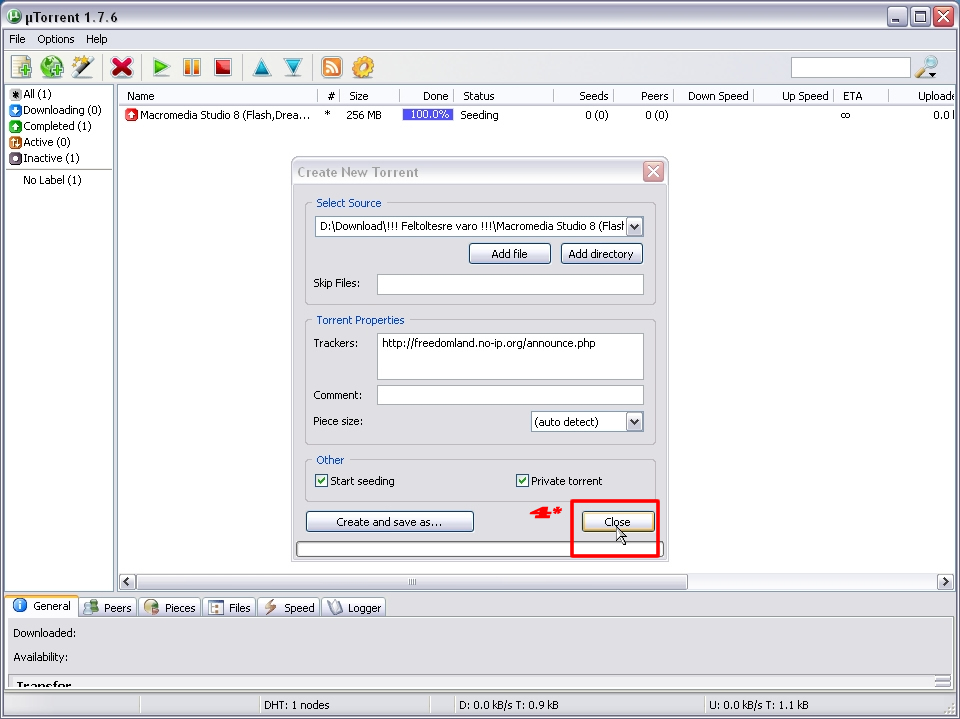
Task: Click the Create and save as button
Action: click(x=389, y=522)
